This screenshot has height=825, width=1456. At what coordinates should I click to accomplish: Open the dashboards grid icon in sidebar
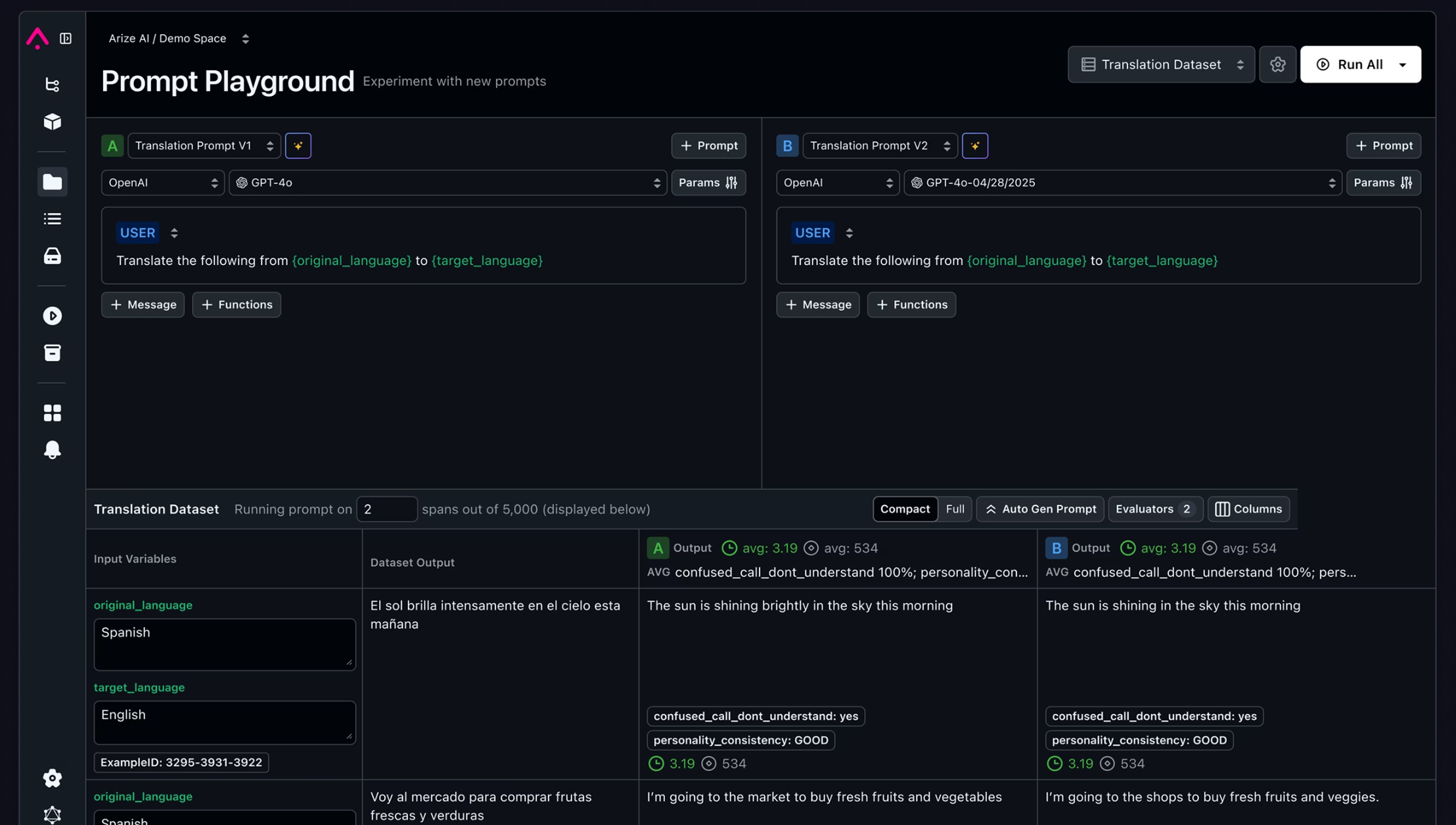click(53, 413)
